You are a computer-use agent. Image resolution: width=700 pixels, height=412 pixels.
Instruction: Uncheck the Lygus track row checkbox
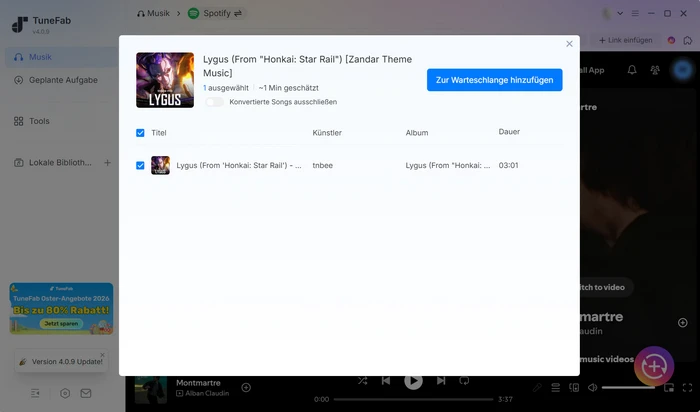pyautogui.click(x=140, y=165)
